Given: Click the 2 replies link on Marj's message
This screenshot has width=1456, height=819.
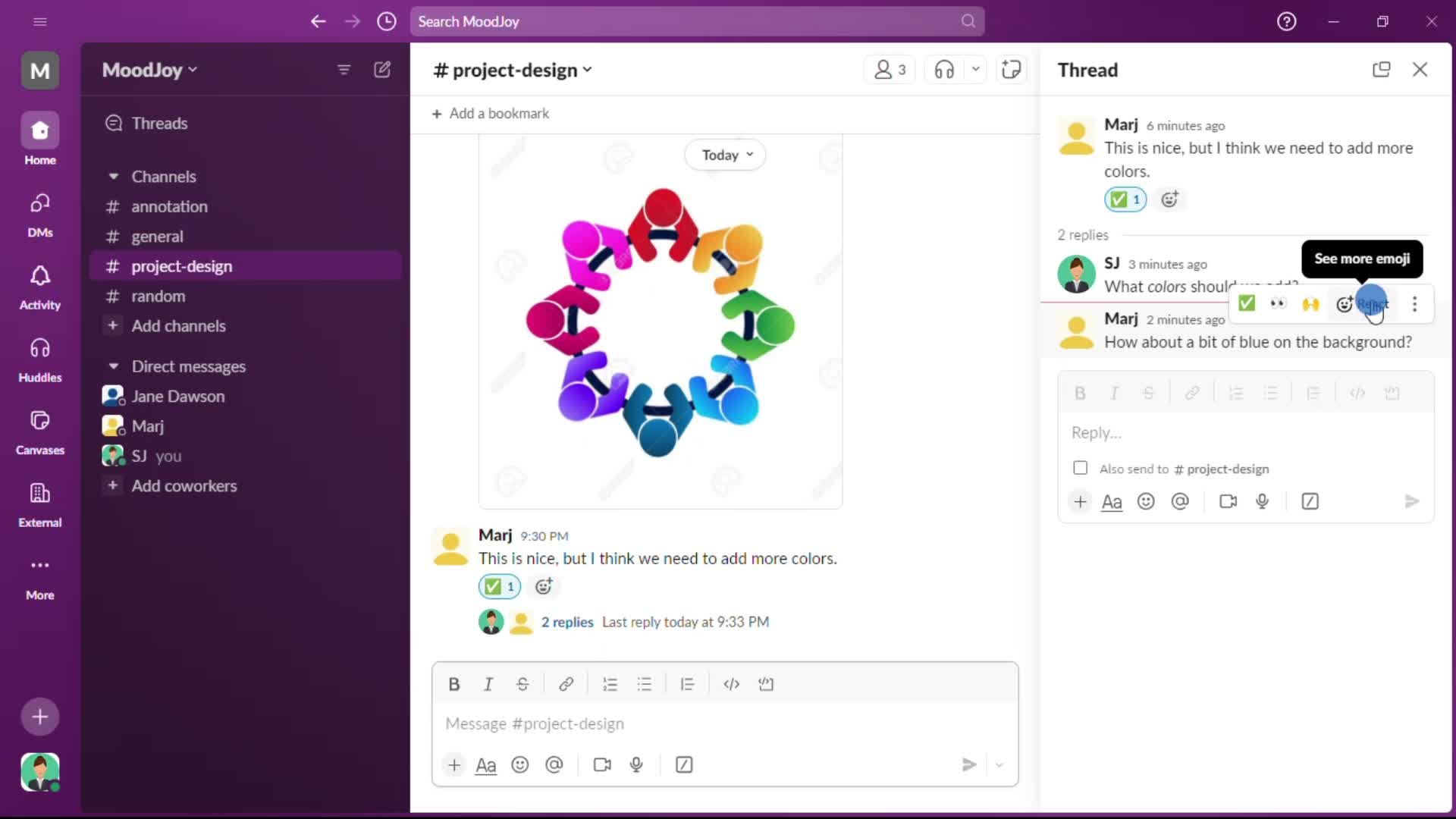Looking at the screenshot, I should [x=566, y=622].
